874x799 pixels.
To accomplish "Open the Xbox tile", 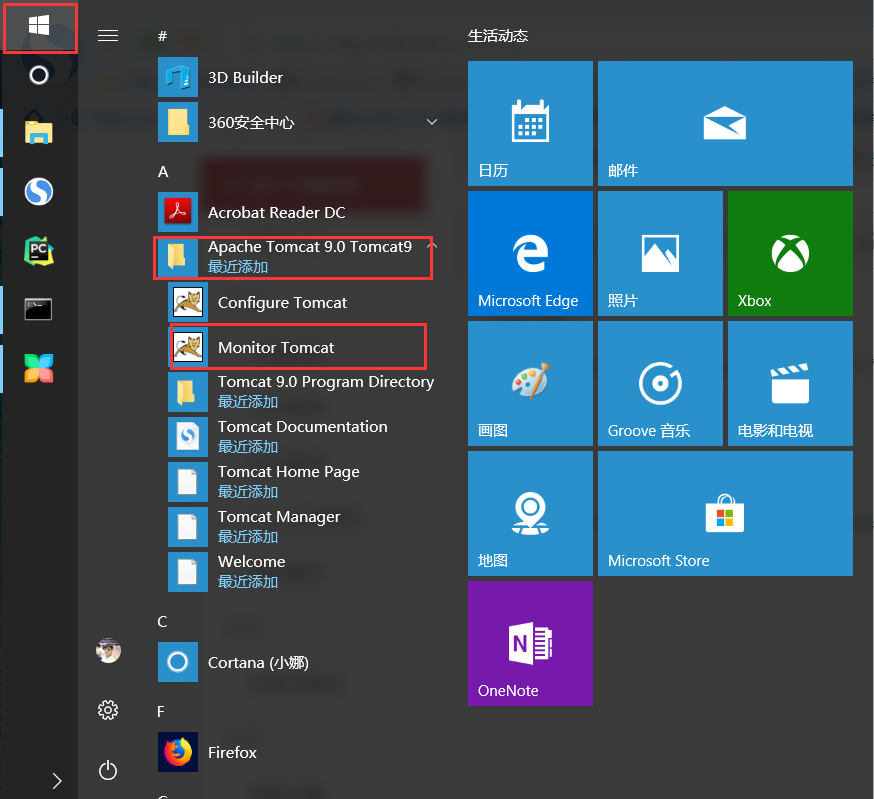I will [x=790, y=253].
